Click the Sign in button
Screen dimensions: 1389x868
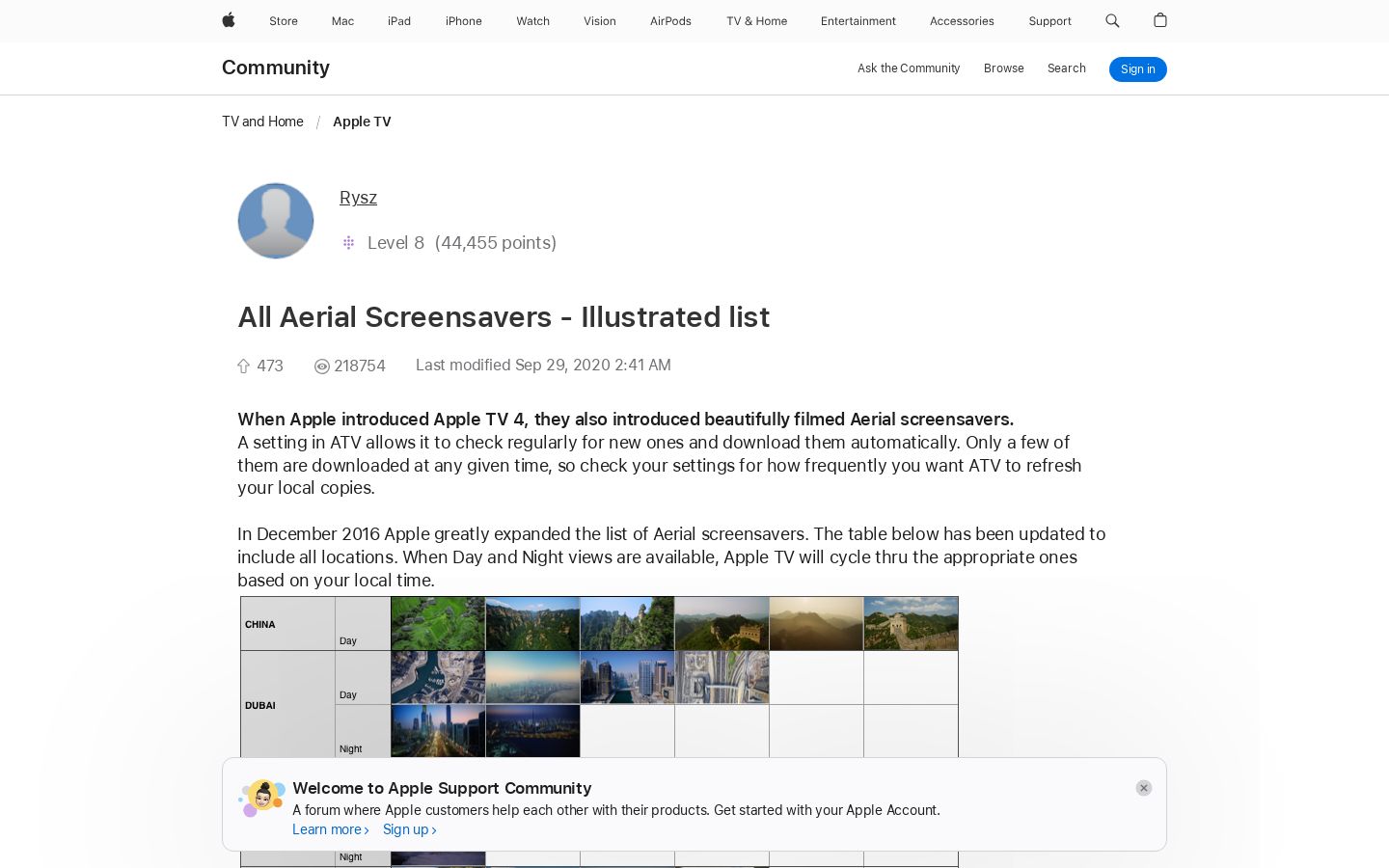pos(1138,69)
